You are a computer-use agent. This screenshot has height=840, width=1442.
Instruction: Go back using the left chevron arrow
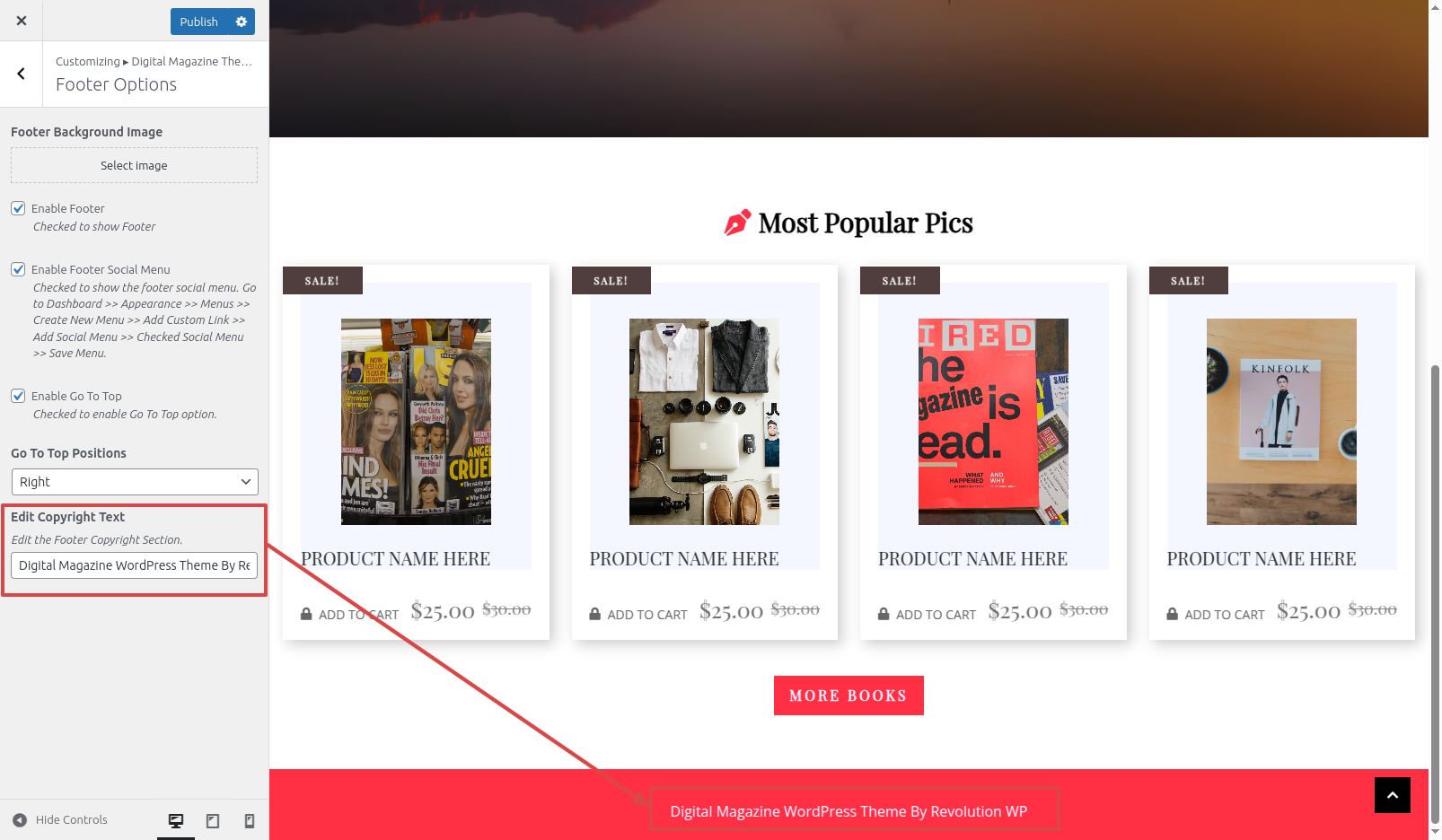(22, 74)
